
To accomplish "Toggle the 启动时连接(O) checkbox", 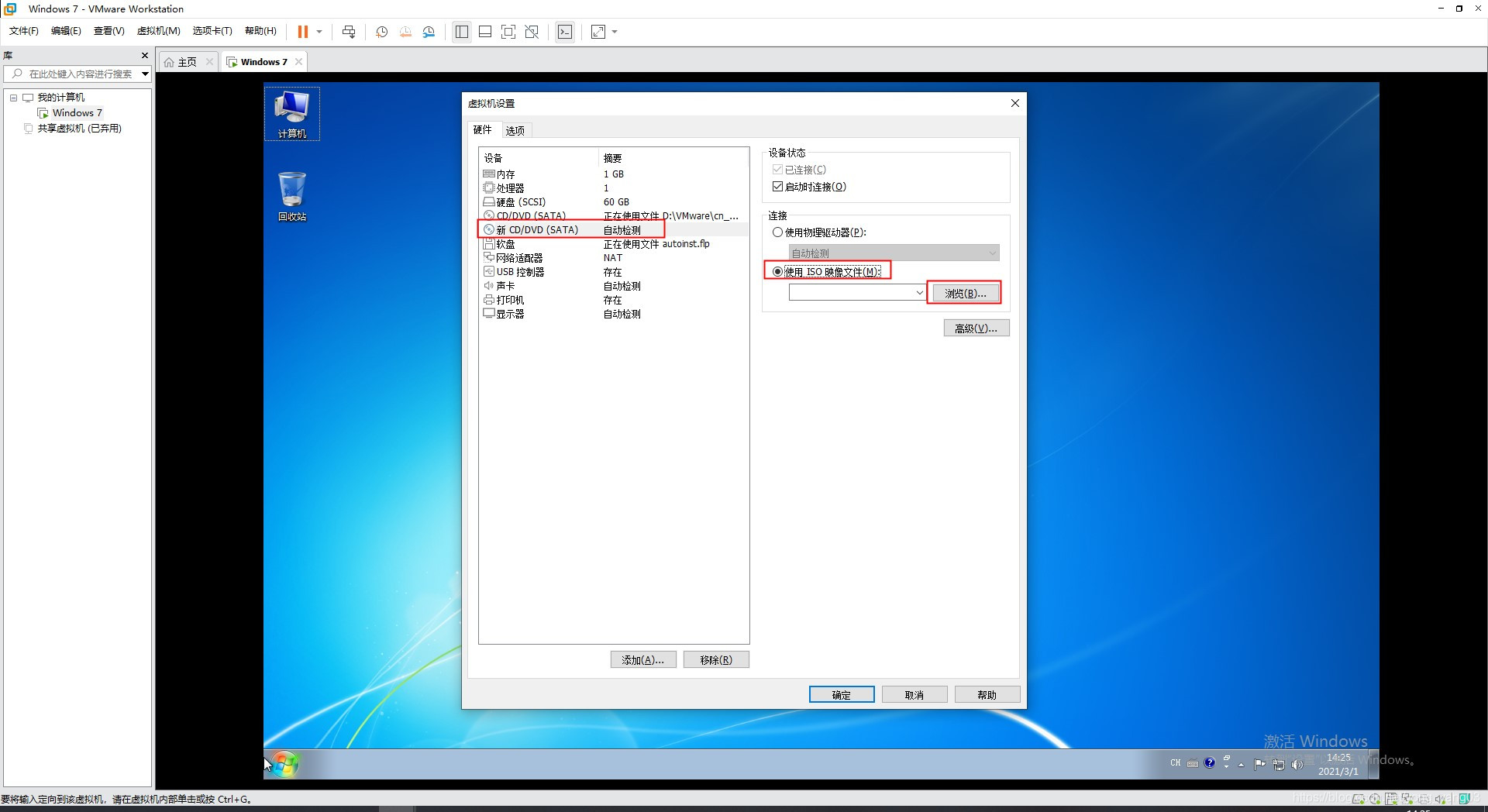I will pos(777,187).
